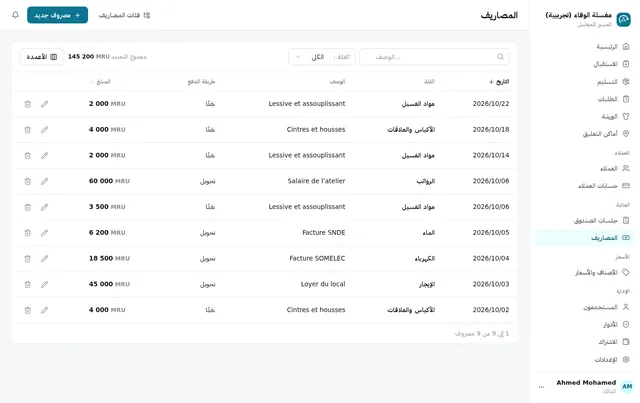Open the 'الفئة: الكل' category filter dropdown
This screenshot has width=640, height=403.
pos(322,57)
